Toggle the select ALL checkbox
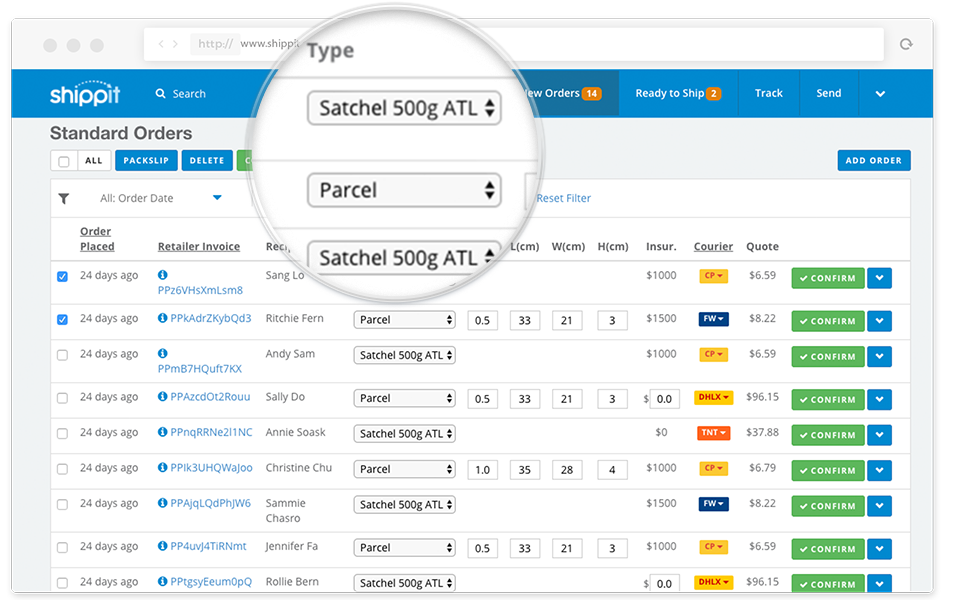This screenshot has height=600, width=960. [64, 161]
